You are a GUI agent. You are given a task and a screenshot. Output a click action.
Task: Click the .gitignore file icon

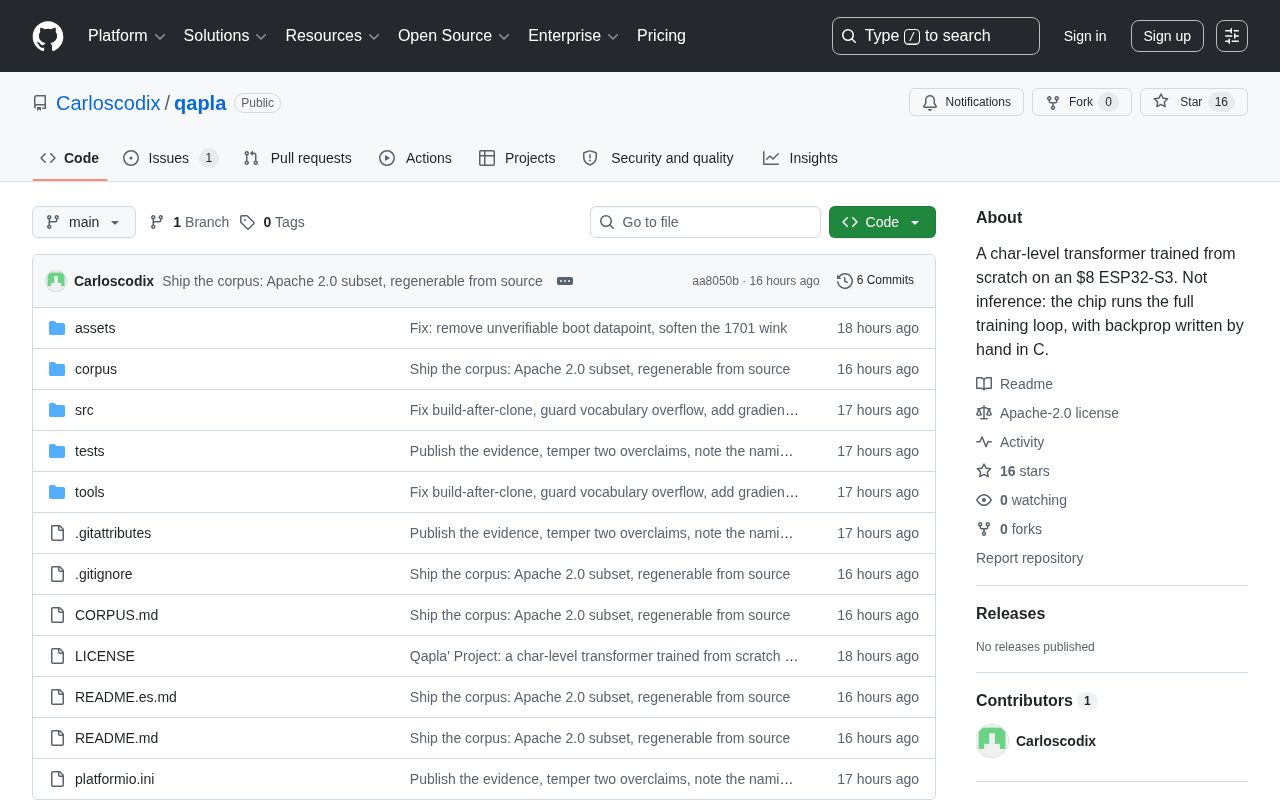pos(57,574)
